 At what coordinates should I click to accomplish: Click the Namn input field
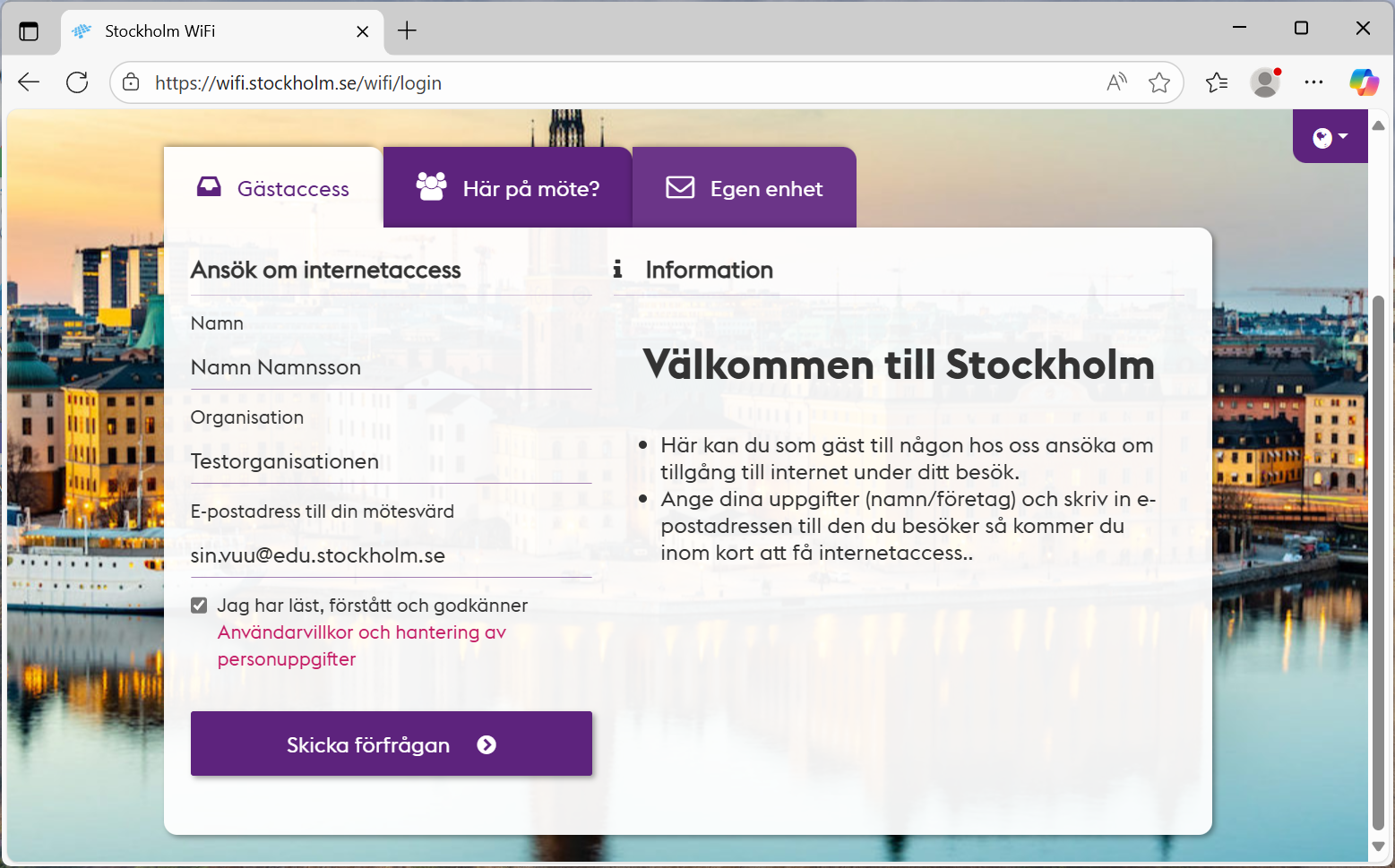pyautogui.click(x=391, y=366)
